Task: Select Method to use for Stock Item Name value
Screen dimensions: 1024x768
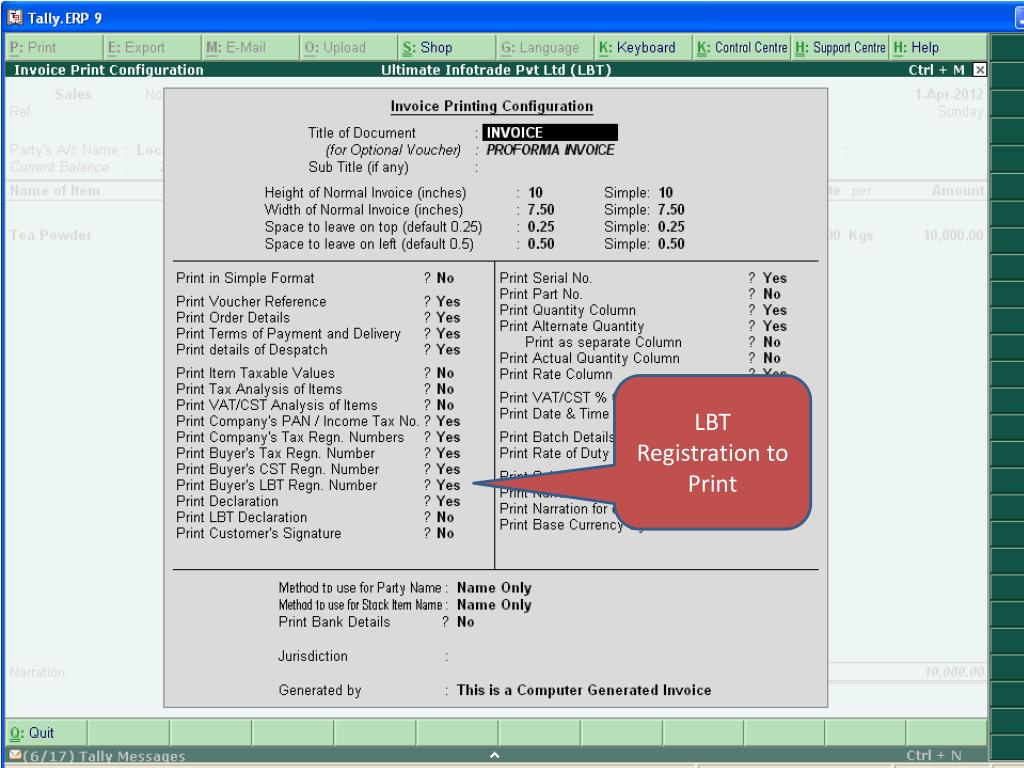Action: click(494, 605)
